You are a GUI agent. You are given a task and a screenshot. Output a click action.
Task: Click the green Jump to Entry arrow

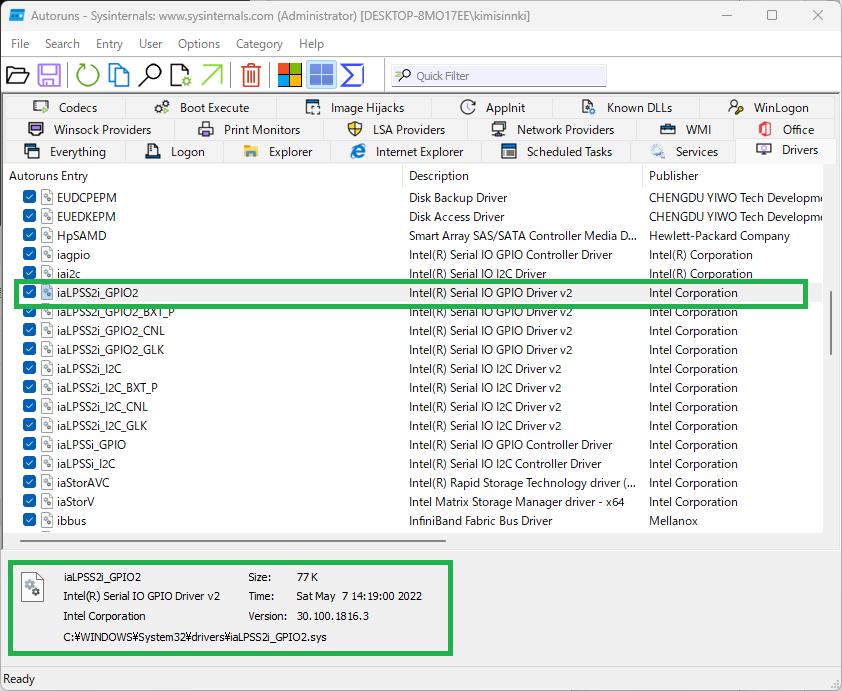[x=212, y=75]
